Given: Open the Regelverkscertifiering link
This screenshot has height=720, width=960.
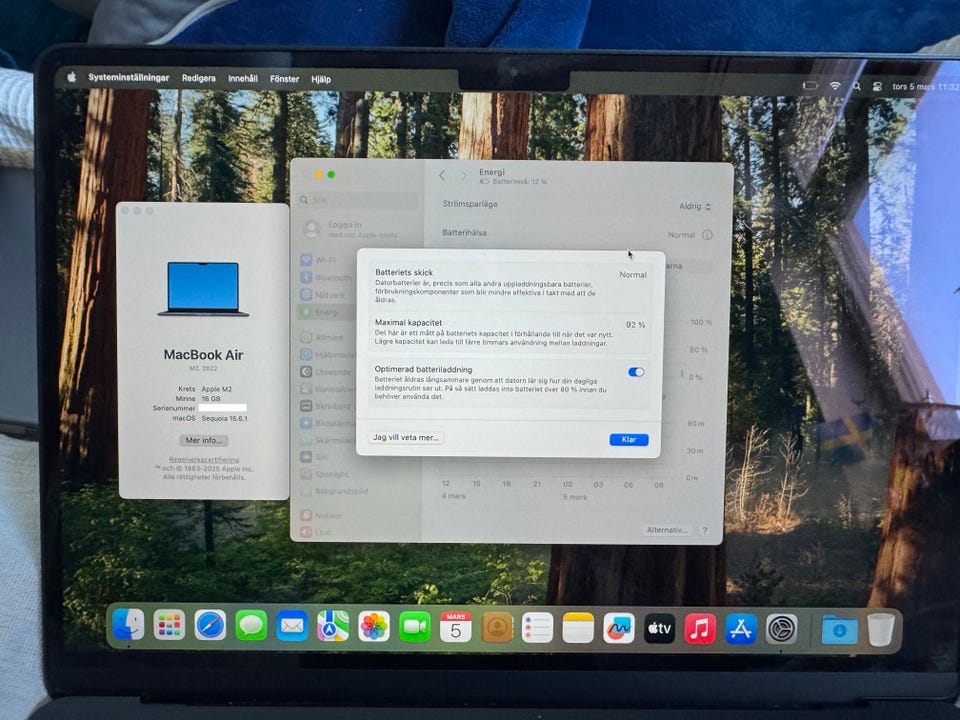Looking at the screenshot, I should 204,459.
